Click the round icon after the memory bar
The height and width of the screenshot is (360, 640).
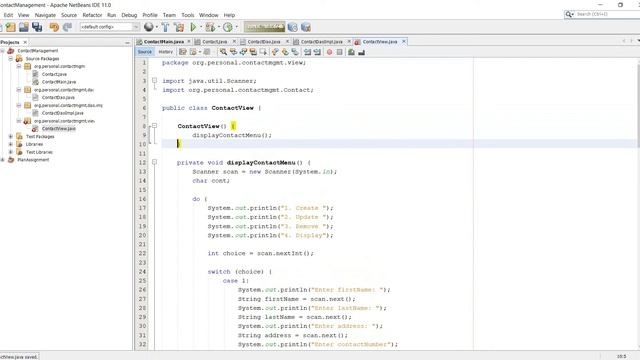(292, 27)
